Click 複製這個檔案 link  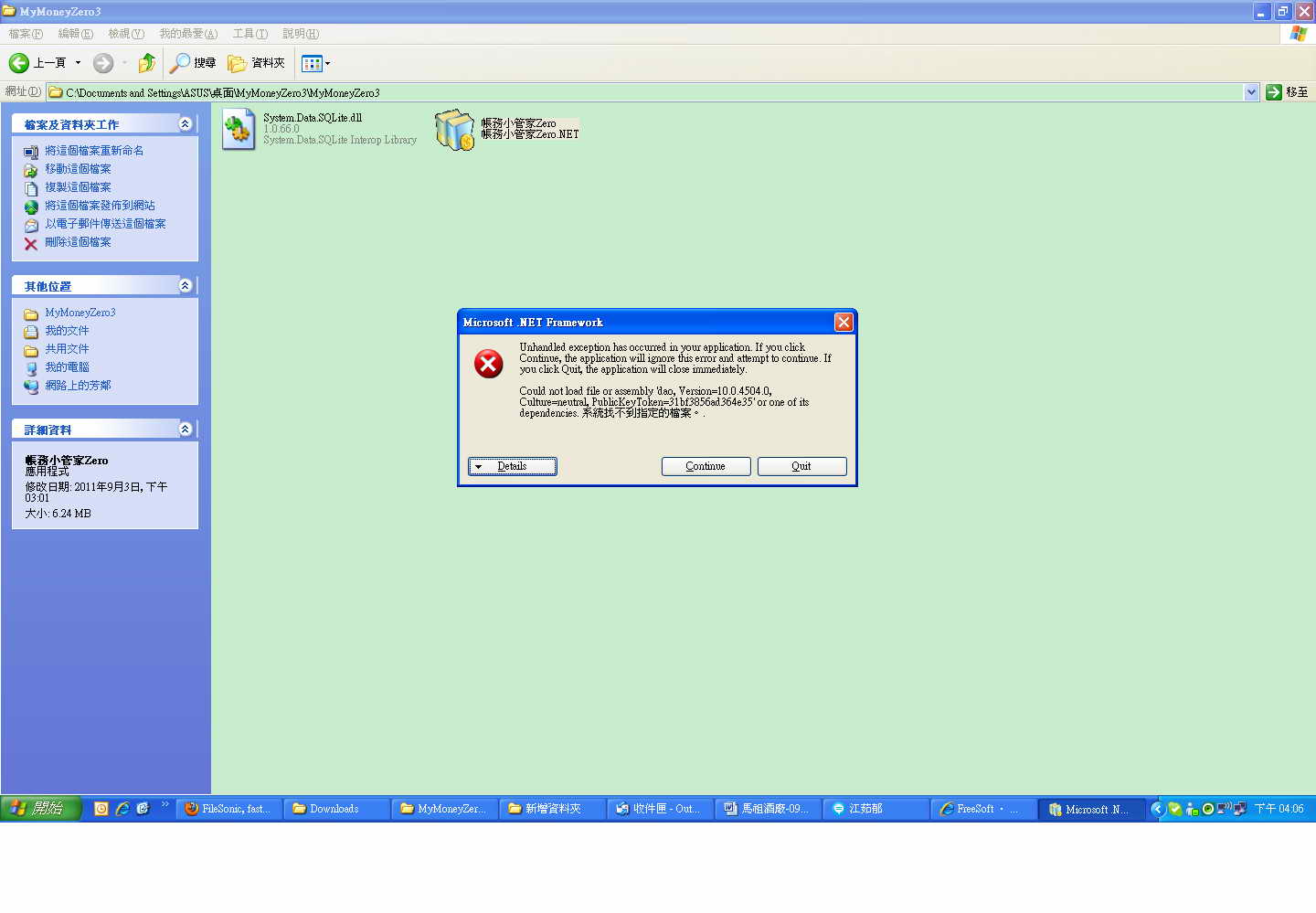(78, 187)
